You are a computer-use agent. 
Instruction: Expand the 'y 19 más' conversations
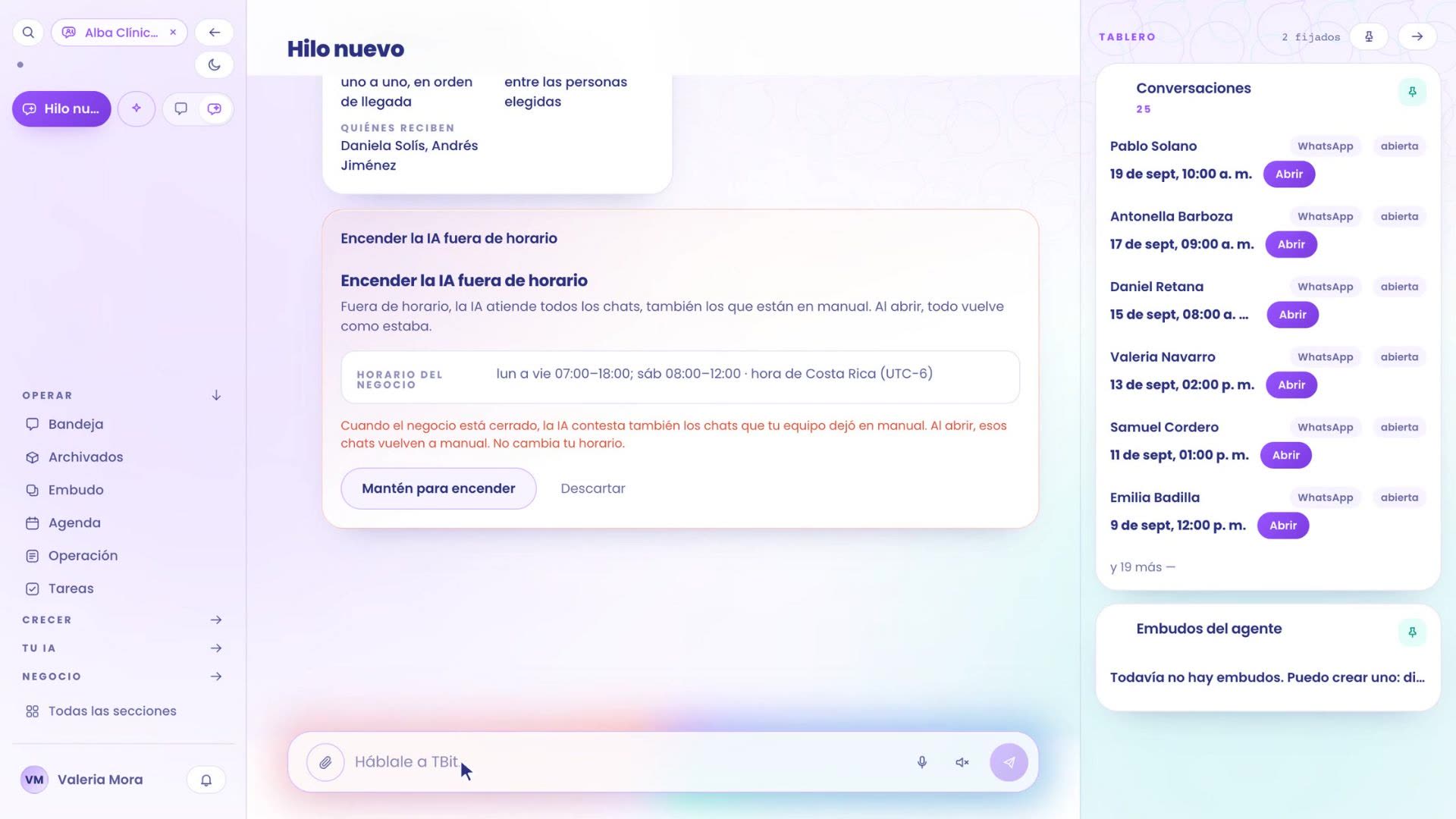[x=1143, y=567]
